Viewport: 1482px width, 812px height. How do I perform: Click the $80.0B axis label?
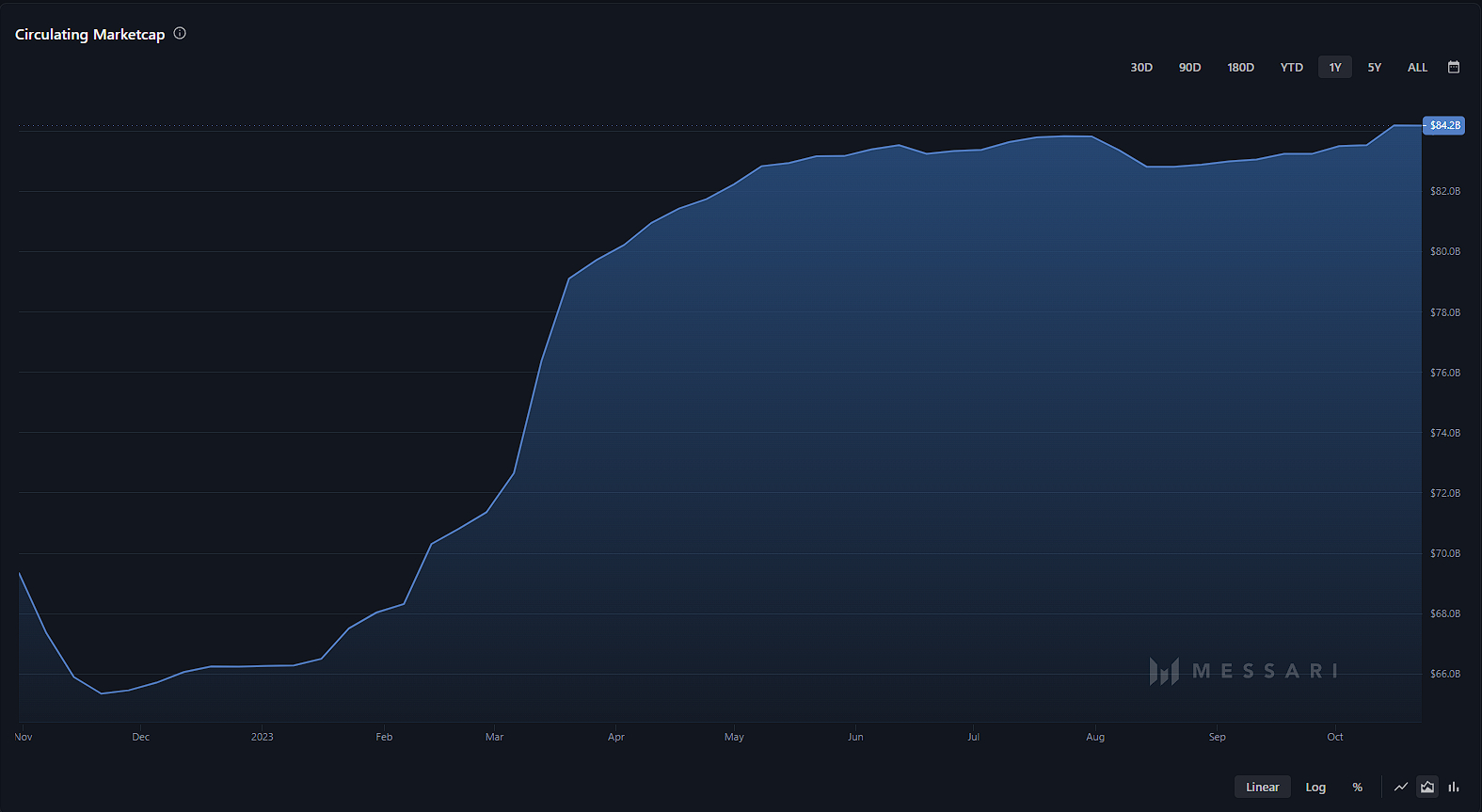click(x=1445, y=251)
